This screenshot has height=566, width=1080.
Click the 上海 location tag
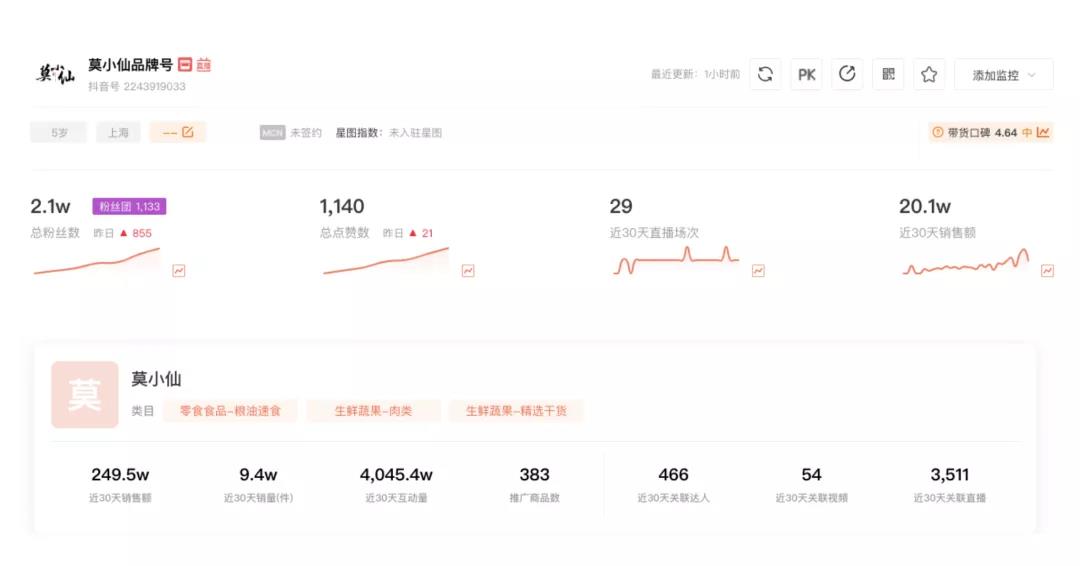pyautogui.click(x=118, y=132)
